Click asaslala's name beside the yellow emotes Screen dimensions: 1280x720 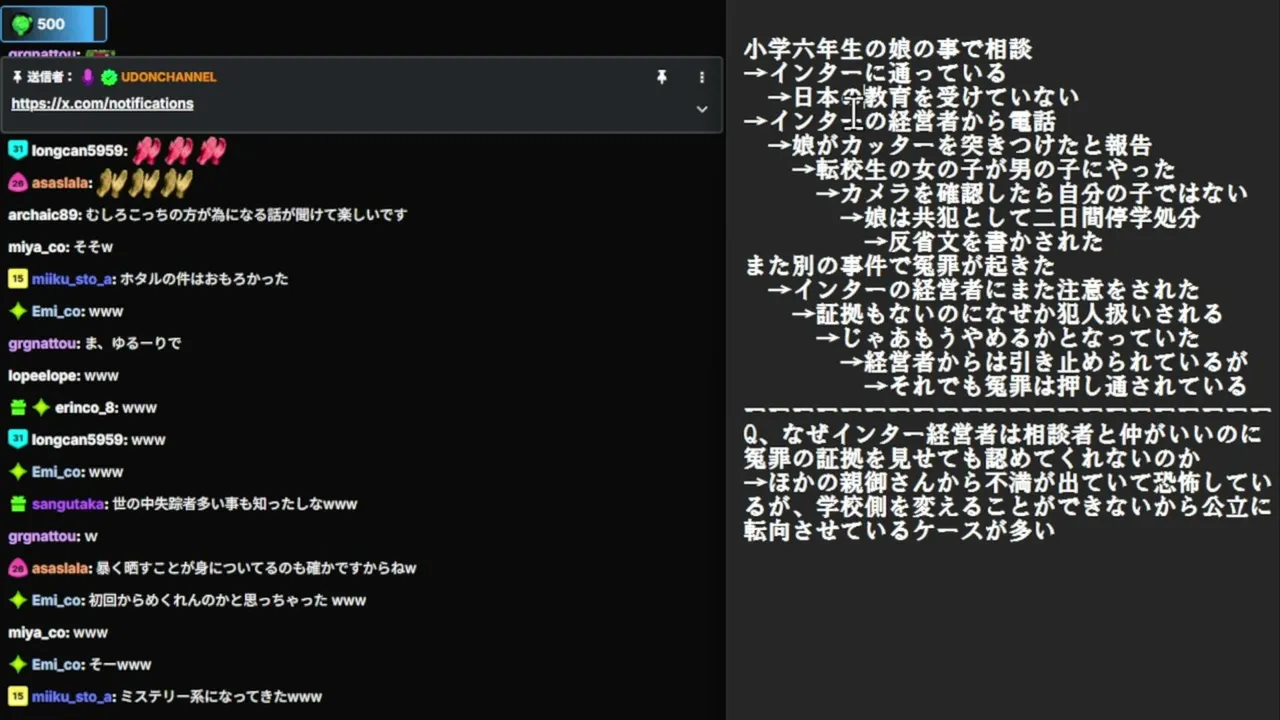pyautogui.click(x=61, y=183)
